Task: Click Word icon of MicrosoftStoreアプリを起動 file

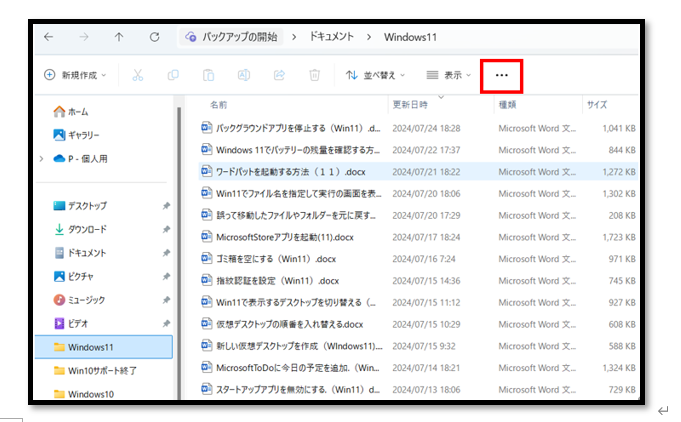Action: 206,237
